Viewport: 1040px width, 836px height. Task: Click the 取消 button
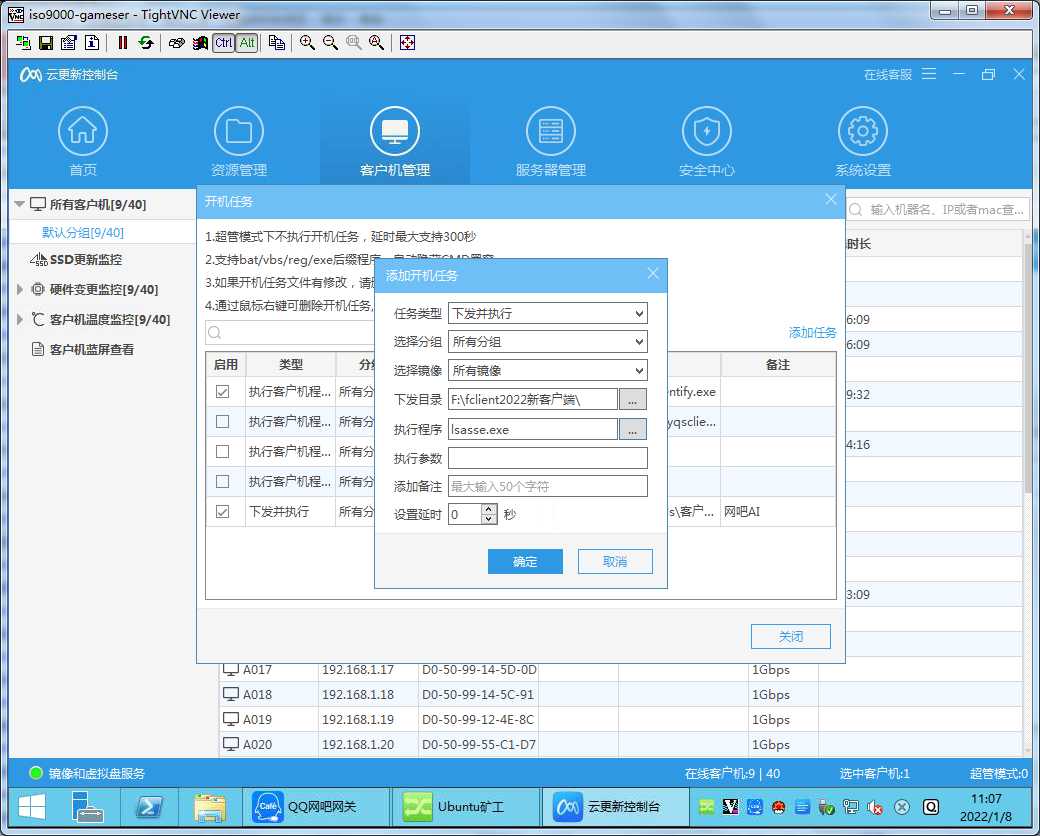(x=615, y=562)
